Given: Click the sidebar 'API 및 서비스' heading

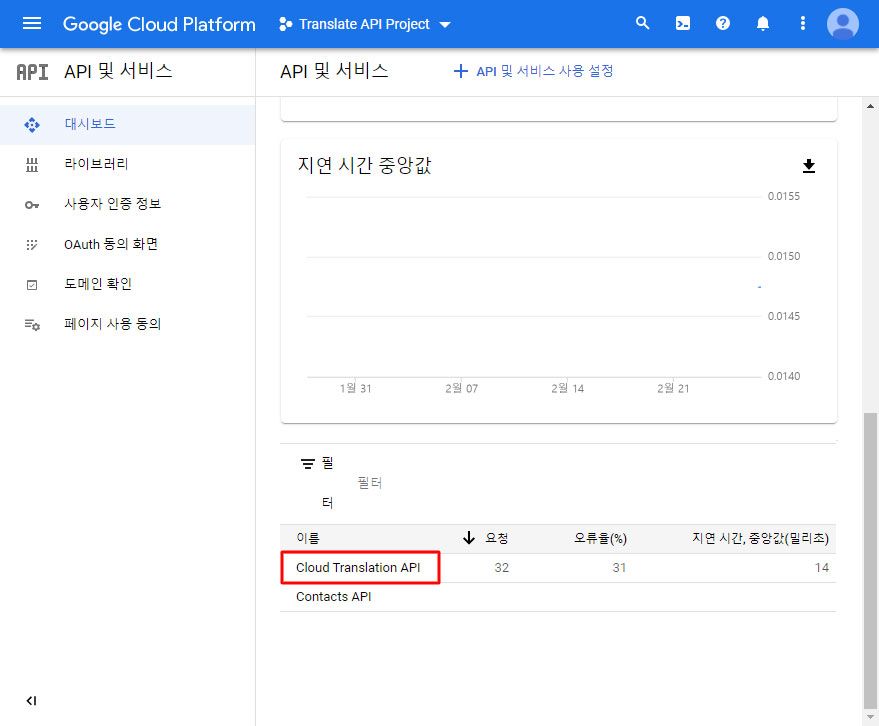Looking at the screenshot, I should click(x=118, y=71).
